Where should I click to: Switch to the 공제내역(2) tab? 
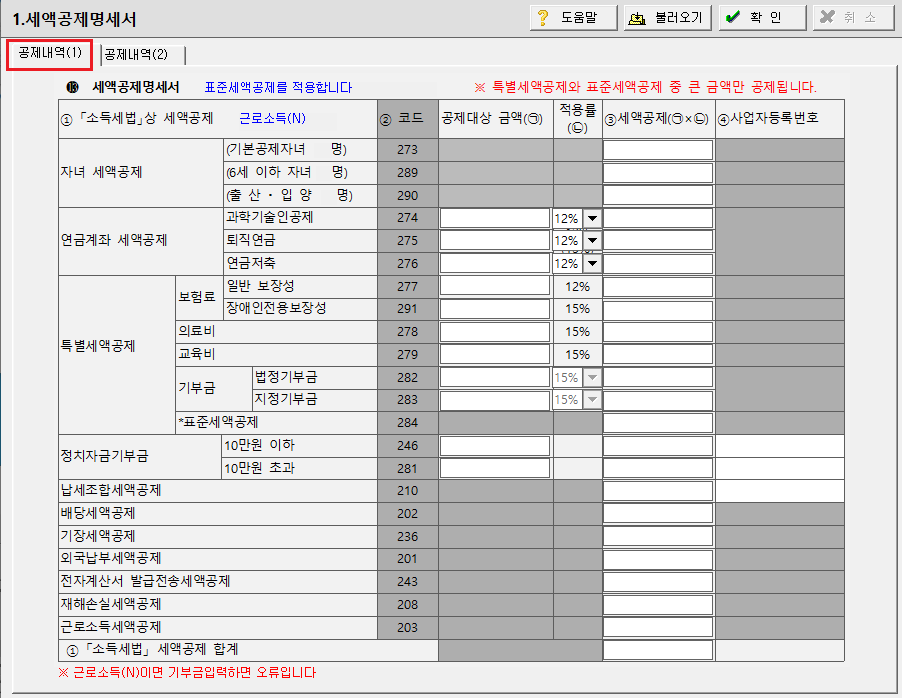click(x=143, y=55)
